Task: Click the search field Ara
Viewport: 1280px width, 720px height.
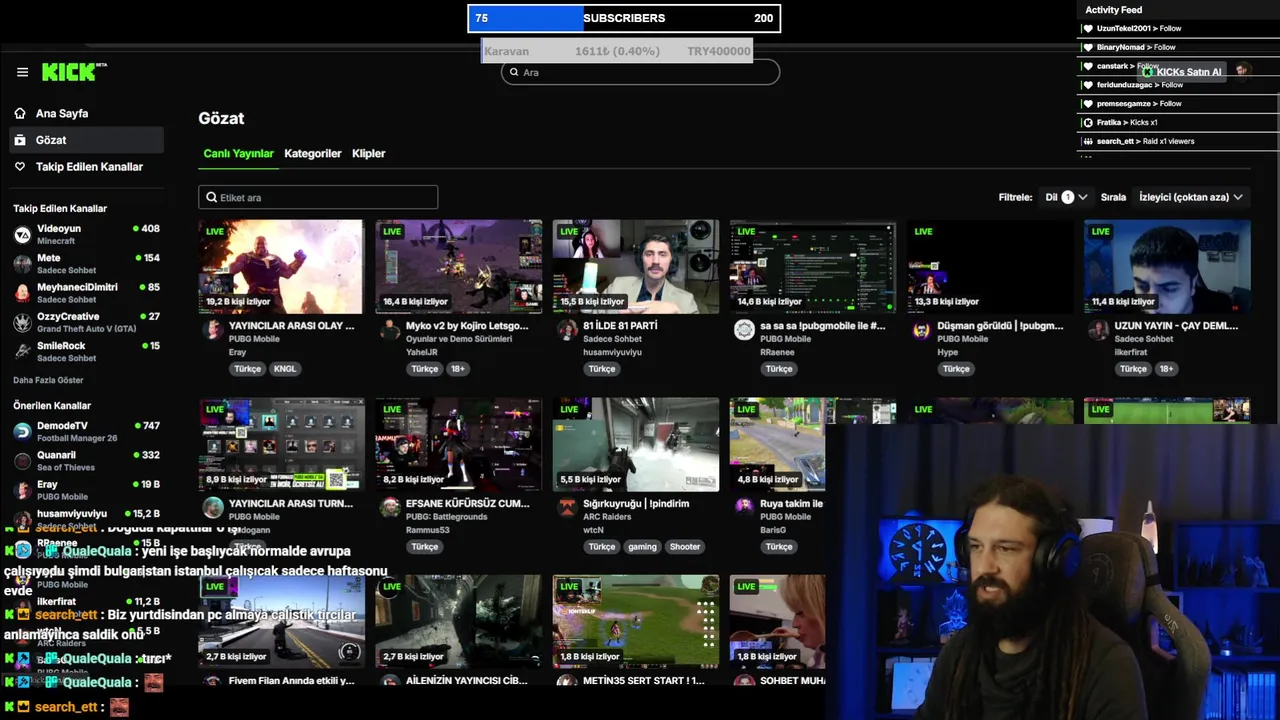Action: pos(640,72)
